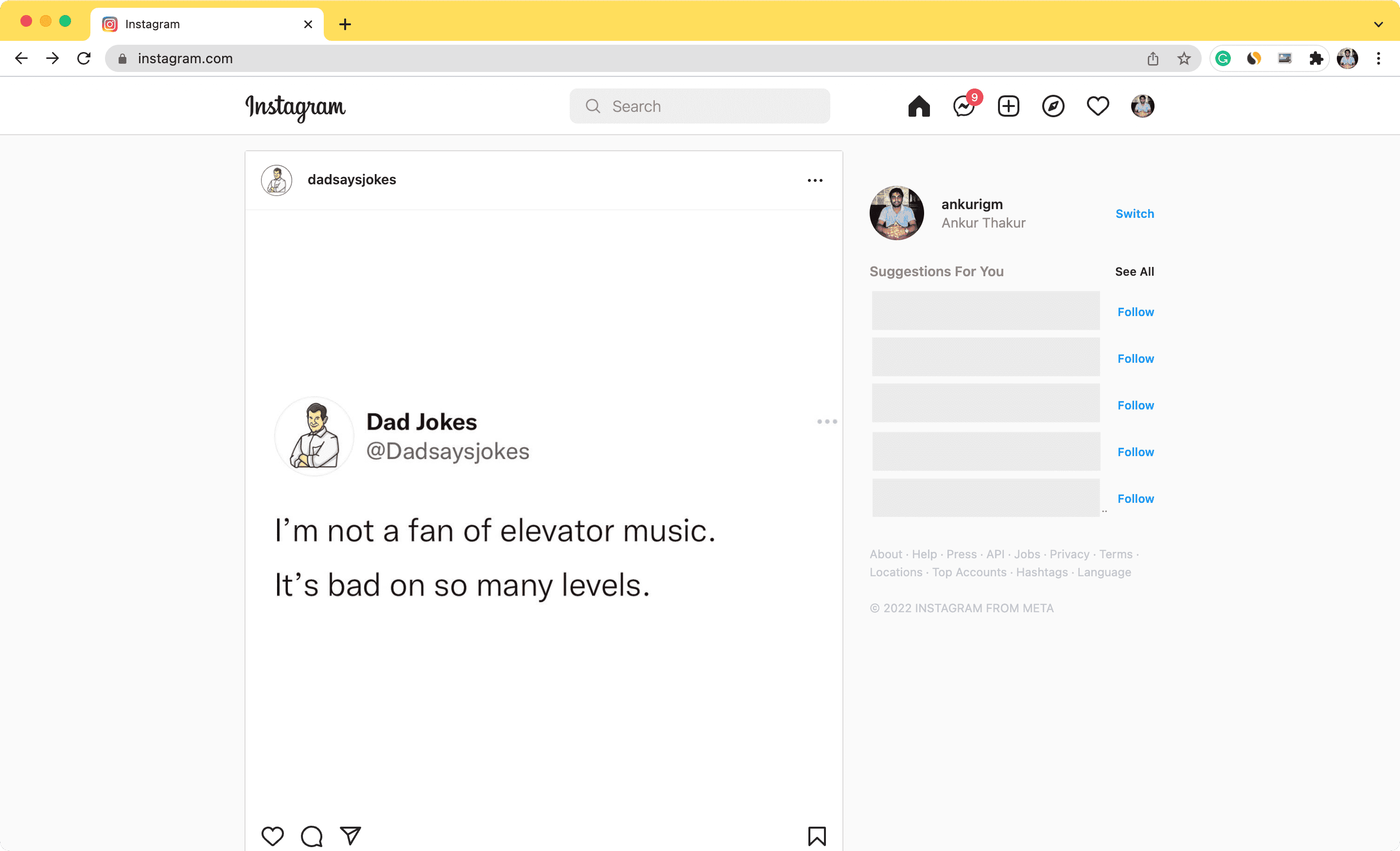This screenshot has height=851, width=1400.
Task: Go to Instagram Home feed icon
Action: (x=919, y=106)
